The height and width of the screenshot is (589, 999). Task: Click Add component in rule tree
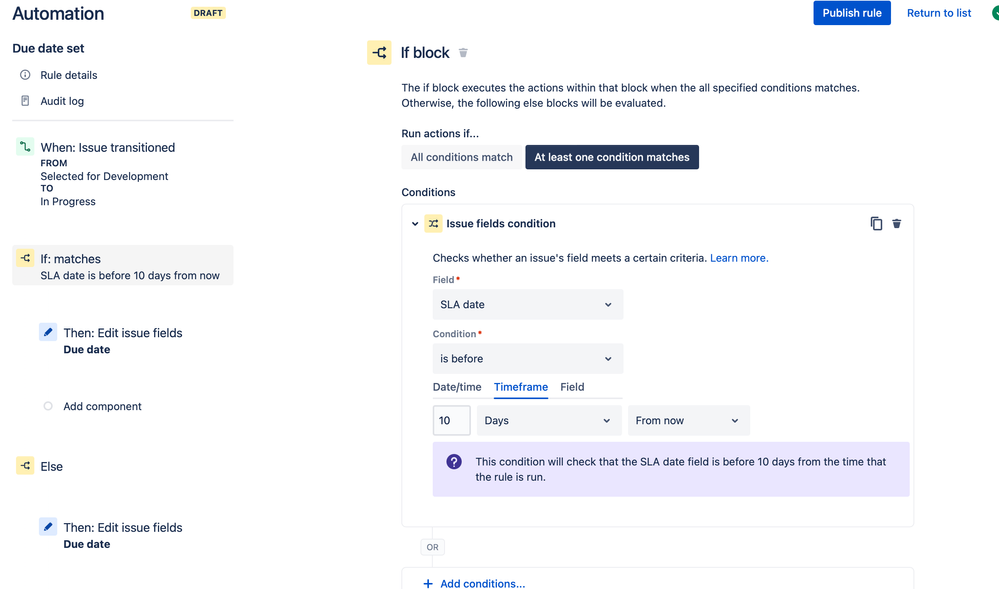tap(102, 406)
